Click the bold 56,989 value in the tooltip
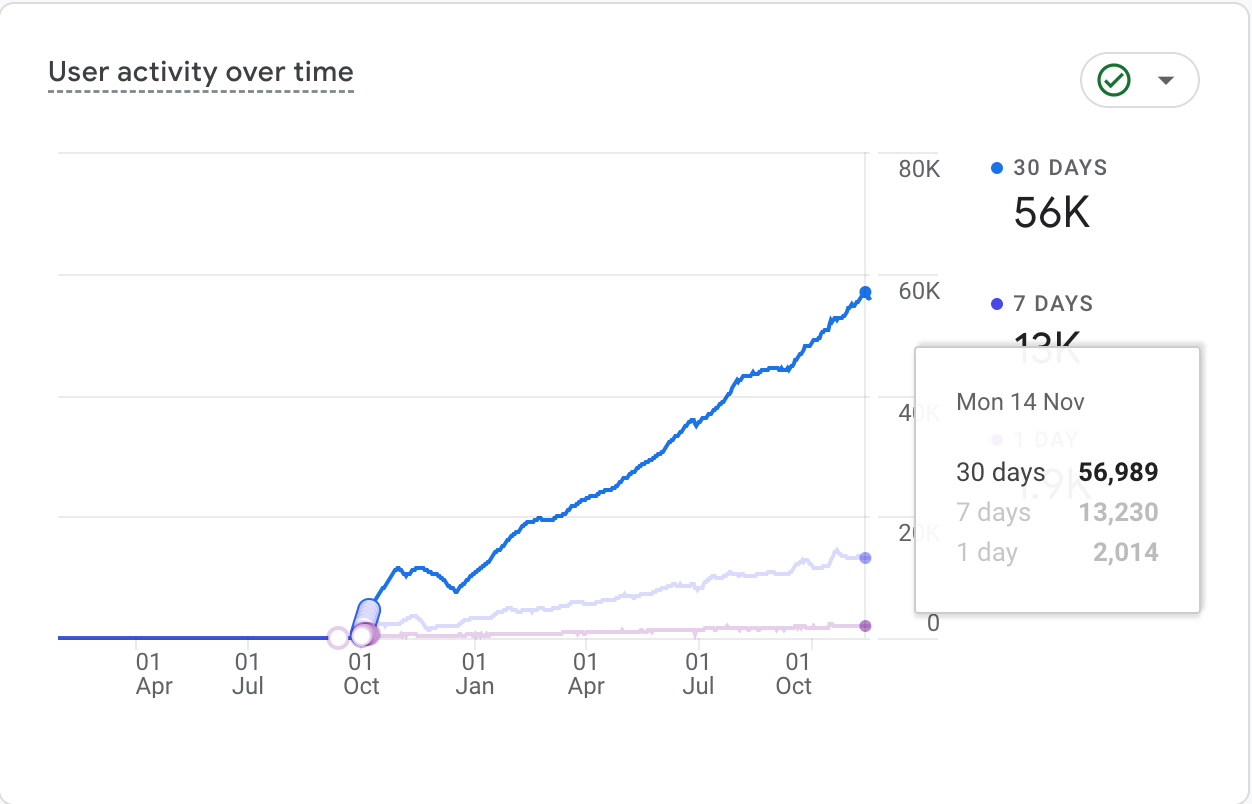 coord(1118,473)
